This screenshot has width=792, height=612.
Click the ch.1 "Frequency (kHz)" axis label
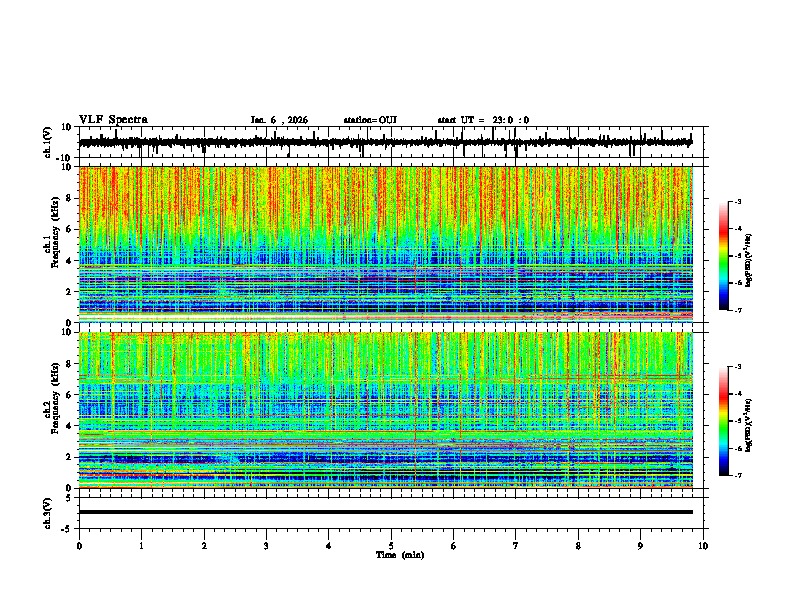tap(55, 232)
